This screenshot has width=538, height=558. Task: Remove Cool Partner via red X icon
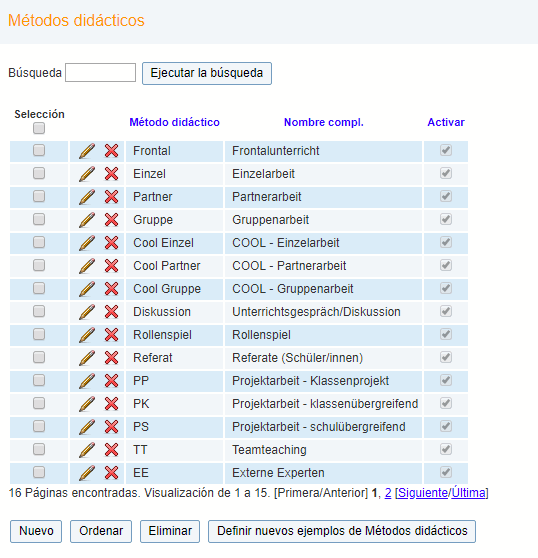[x=111, y=266]
